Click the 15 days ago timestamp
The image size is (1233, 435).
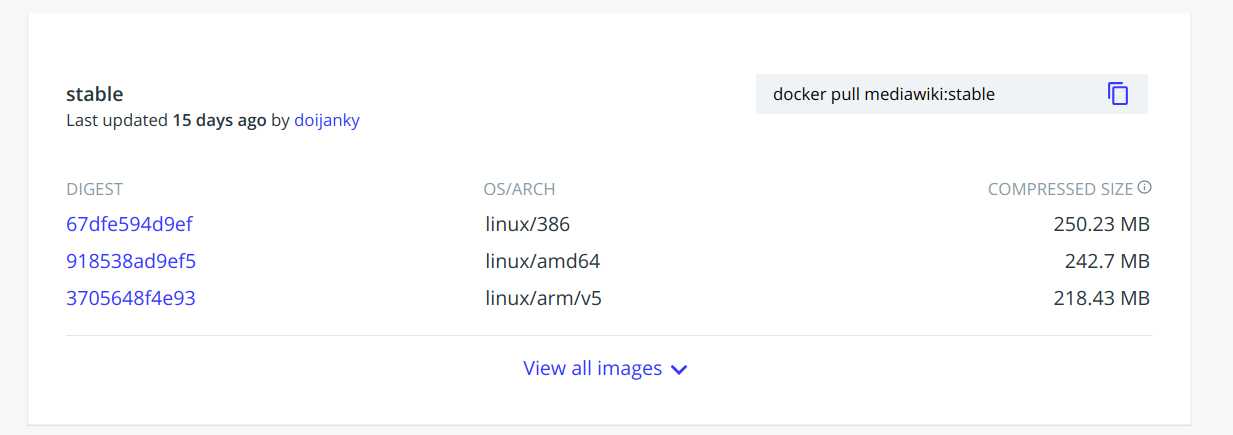[x=219, y=120]
